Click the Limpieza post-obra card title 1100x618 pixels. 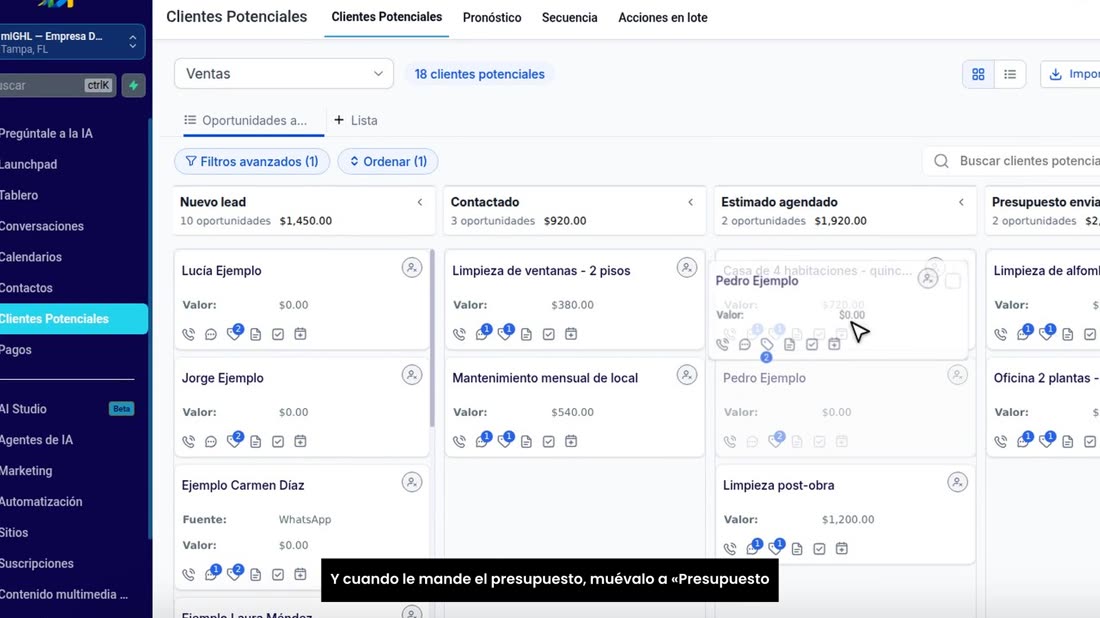pos(779,485)
